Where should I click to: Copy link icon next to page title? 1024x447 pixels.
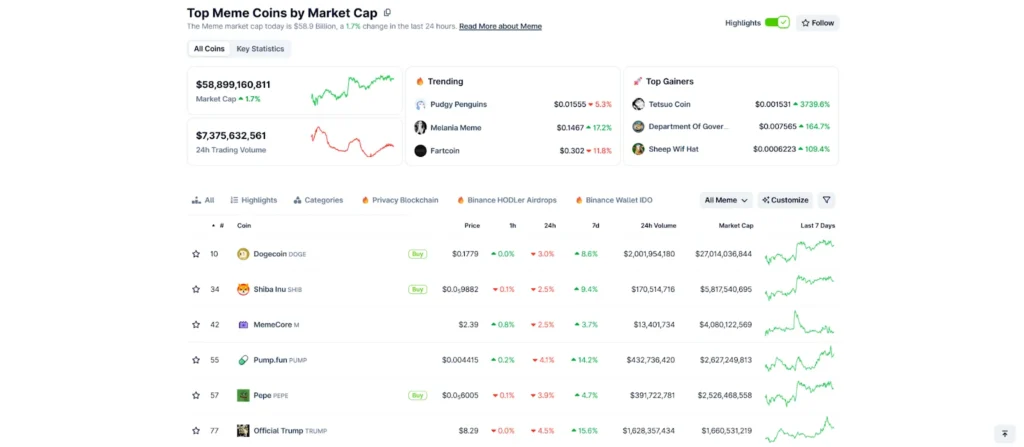(387, 12)
